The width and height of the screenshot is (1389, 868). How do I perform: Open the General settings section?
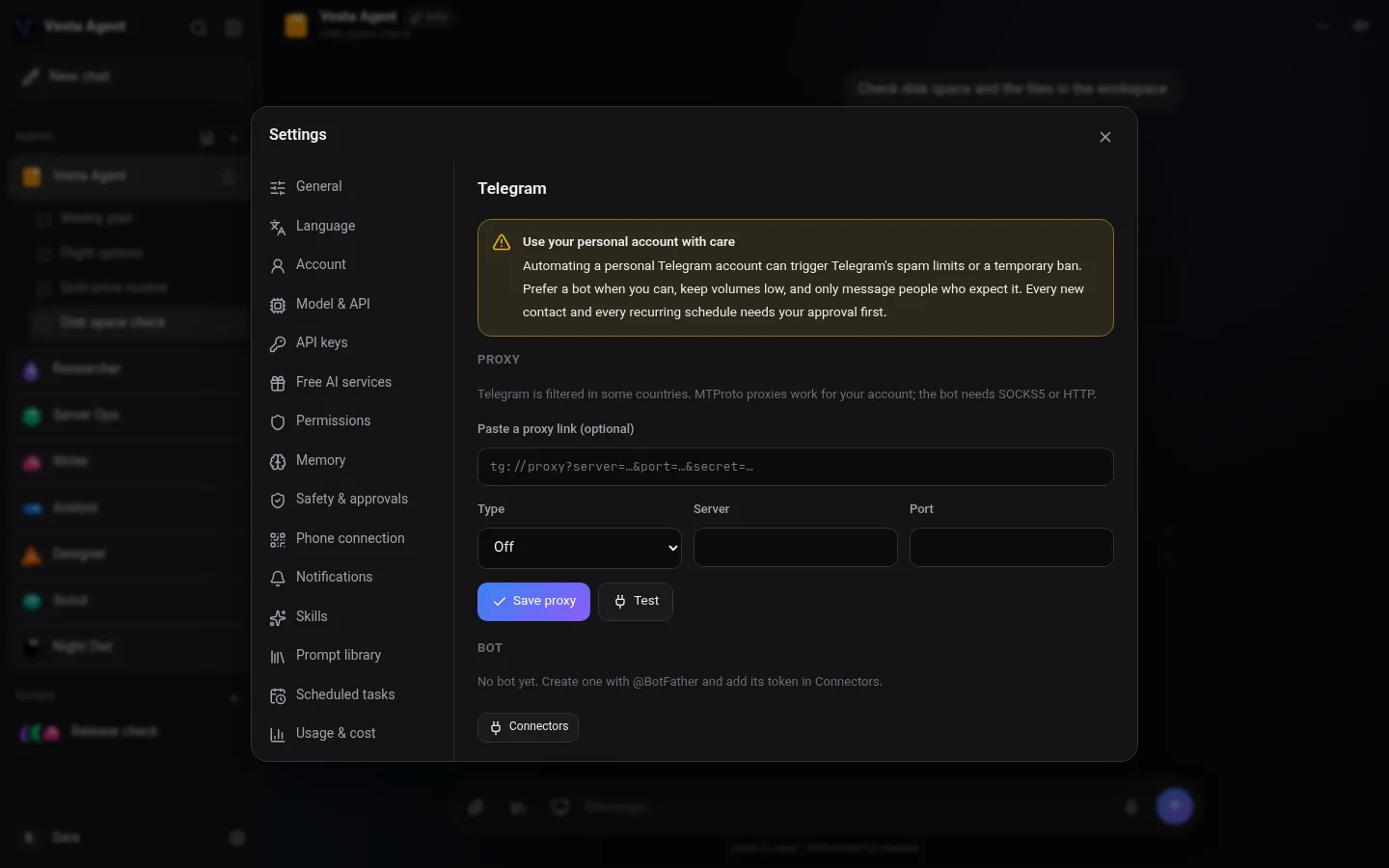[x=352, y=187]
